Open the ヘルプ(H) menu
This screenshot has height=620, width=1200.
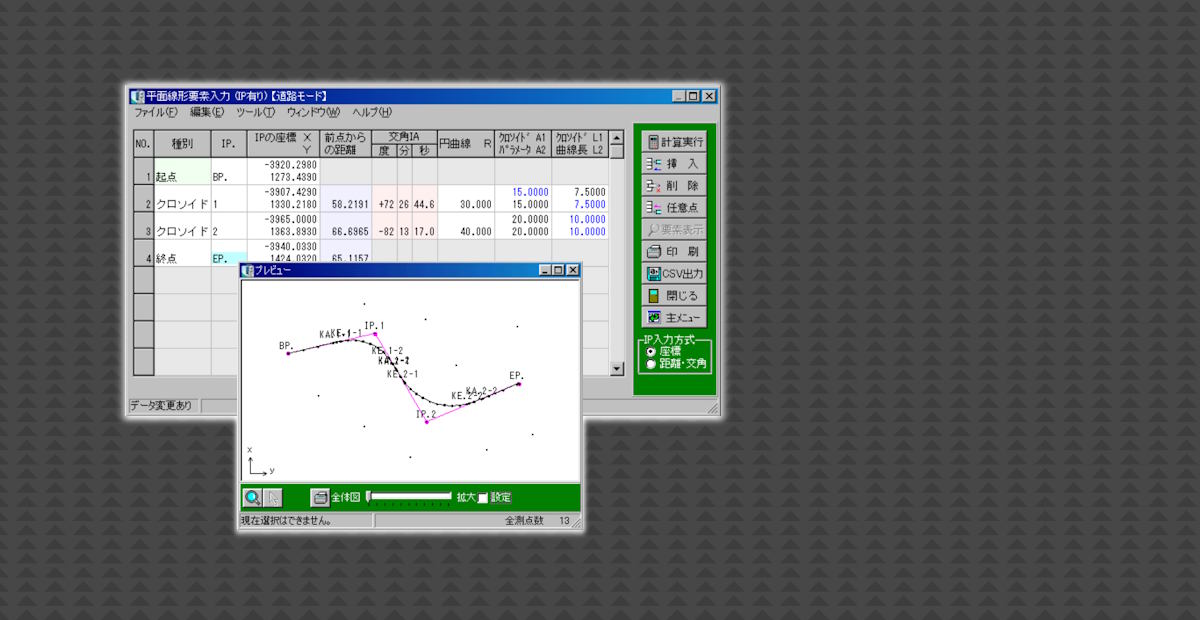372,113
